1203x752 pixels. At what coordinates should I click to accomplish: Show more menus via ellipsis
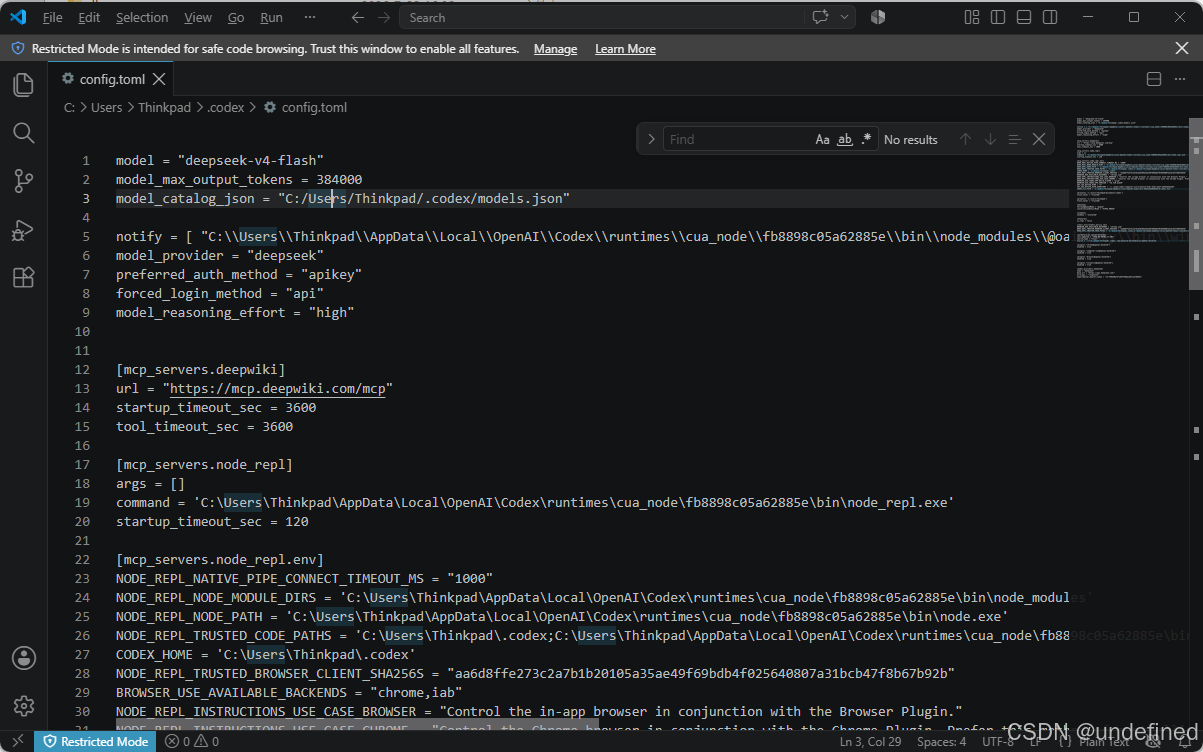click(310, 17)
